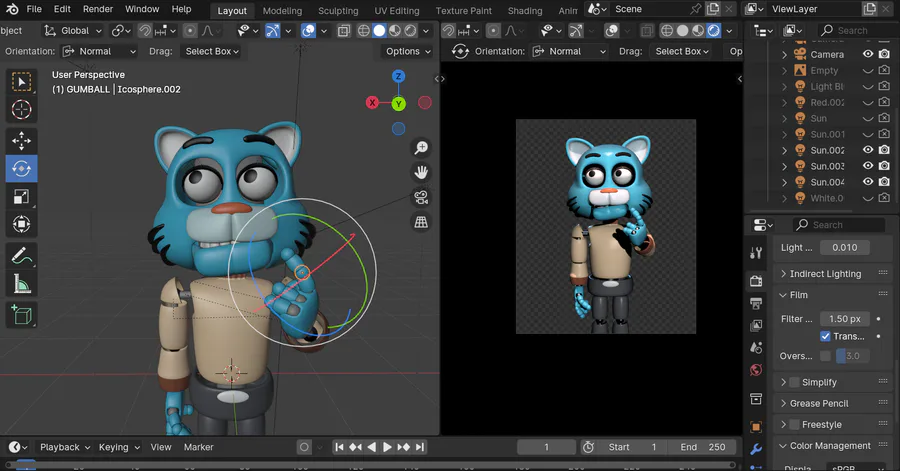Open the File menu
The height and width of the screenshot is (471, 900).
point(34,9)
